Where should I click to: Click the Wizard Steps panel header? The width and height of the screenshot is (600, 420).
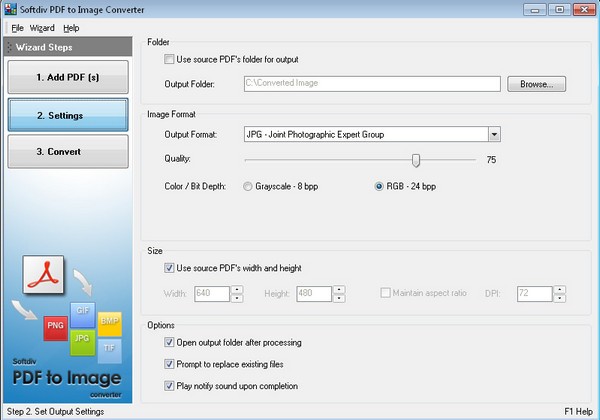pos(68,47)
